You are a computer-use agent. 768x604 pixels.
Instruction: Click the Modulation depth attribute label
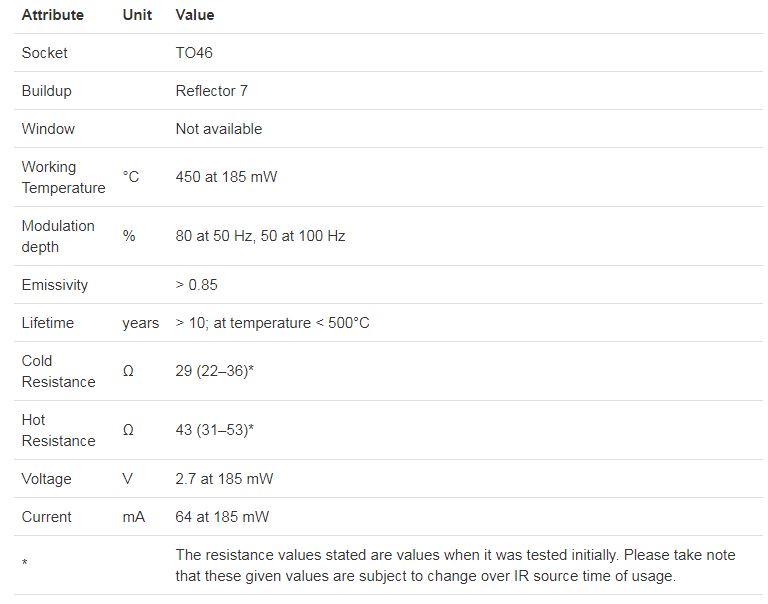(58, 236)
